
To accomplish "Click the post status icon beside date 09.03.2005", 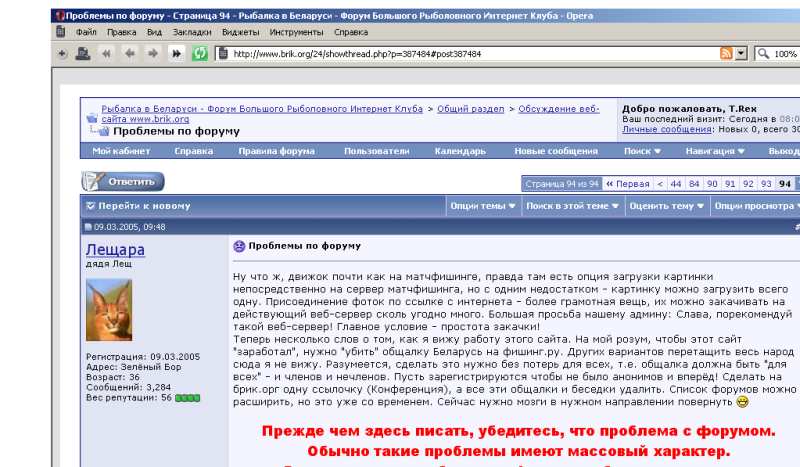I will pyautogui.click(x=88, y=227).
